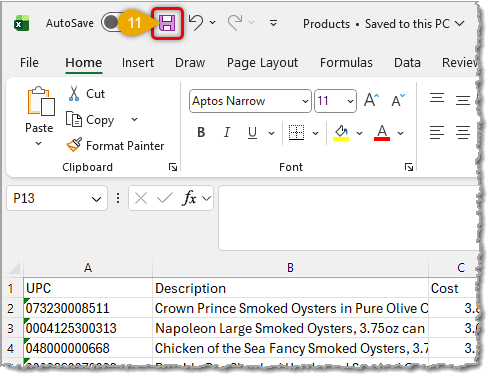Expand the underline style dropdown arrow

(x=272, y=133)
